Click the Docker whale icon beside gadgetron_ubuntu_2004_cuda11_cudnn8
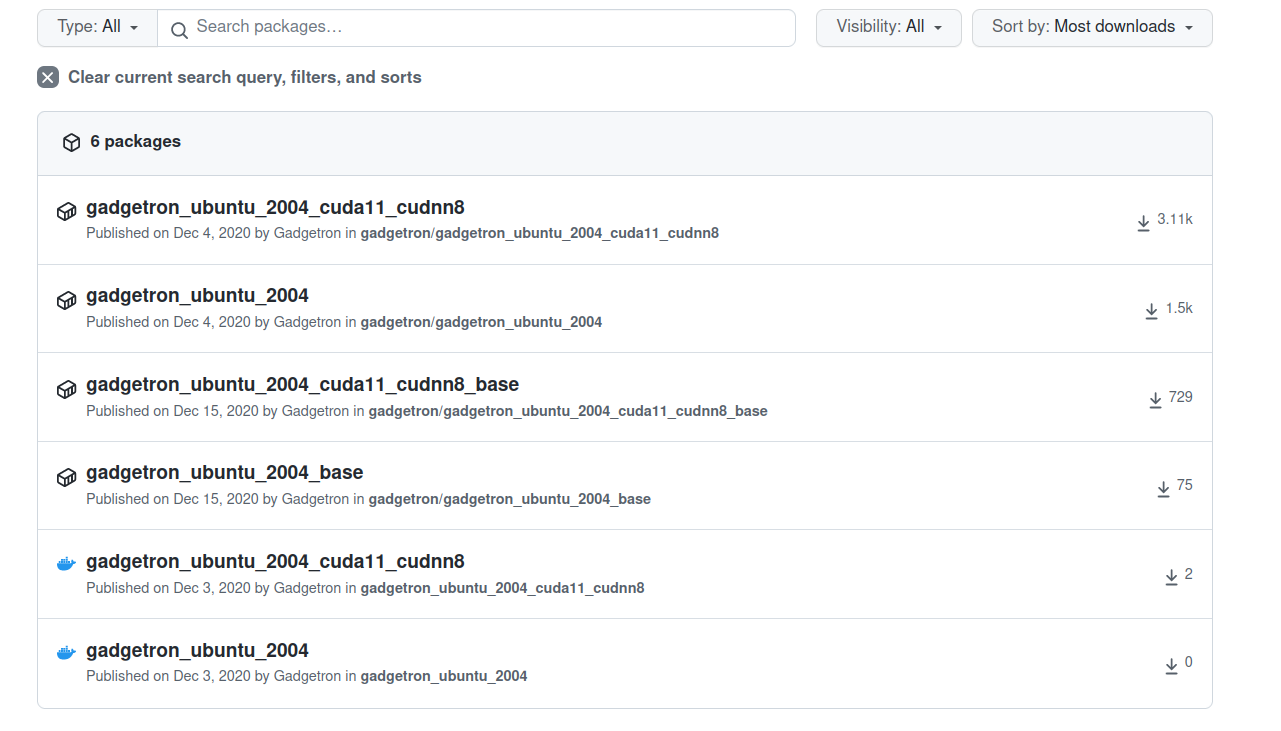The image size is (1281, 731). [x=65, y=563]
